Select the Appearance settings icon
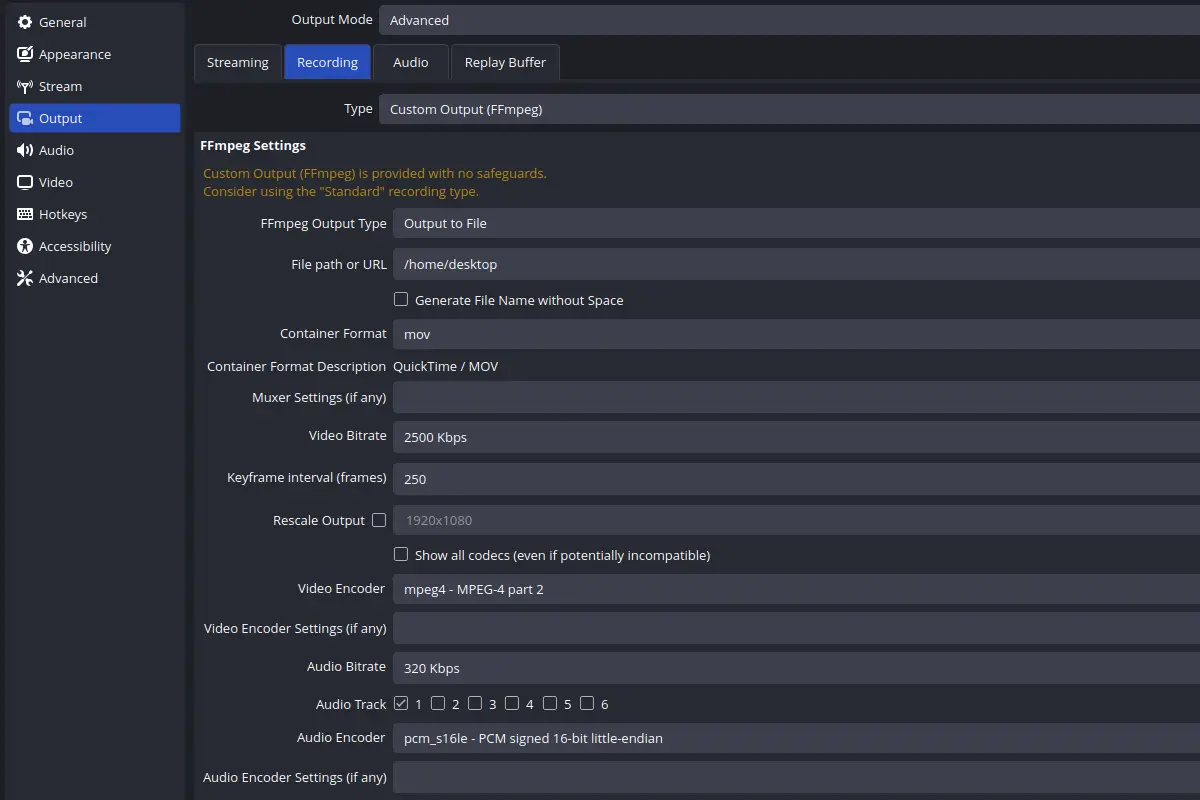 pyautogui.click(x=23, y=53)
